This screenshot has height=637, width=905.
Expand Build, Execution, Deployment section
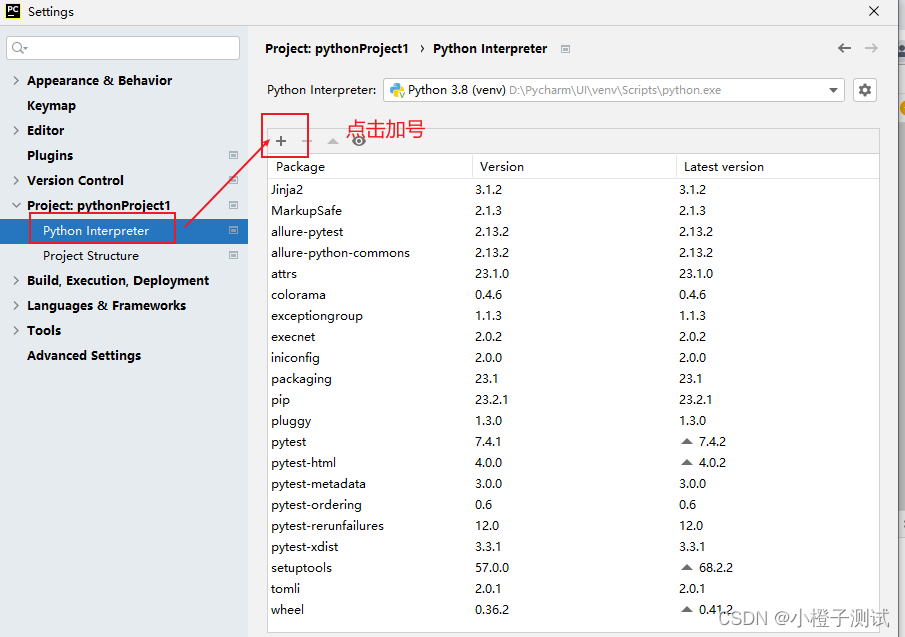point(16,280)
